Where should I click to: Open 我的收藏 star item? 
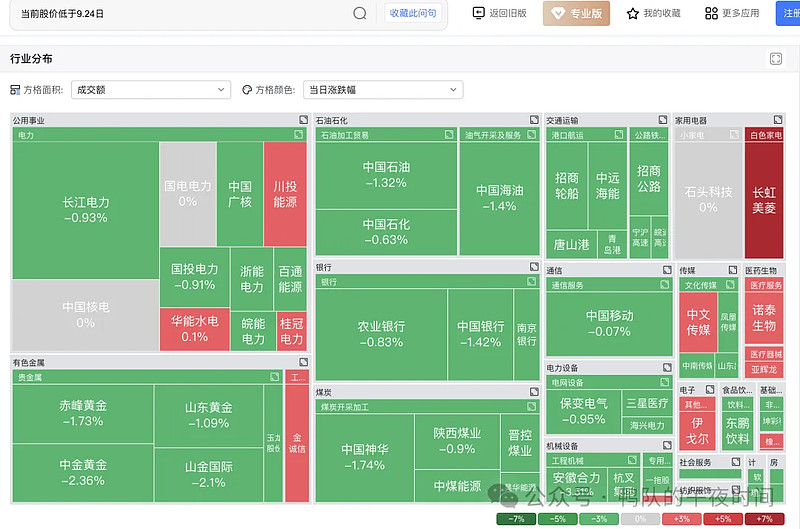pyautogui.click(x=654, y=13)
